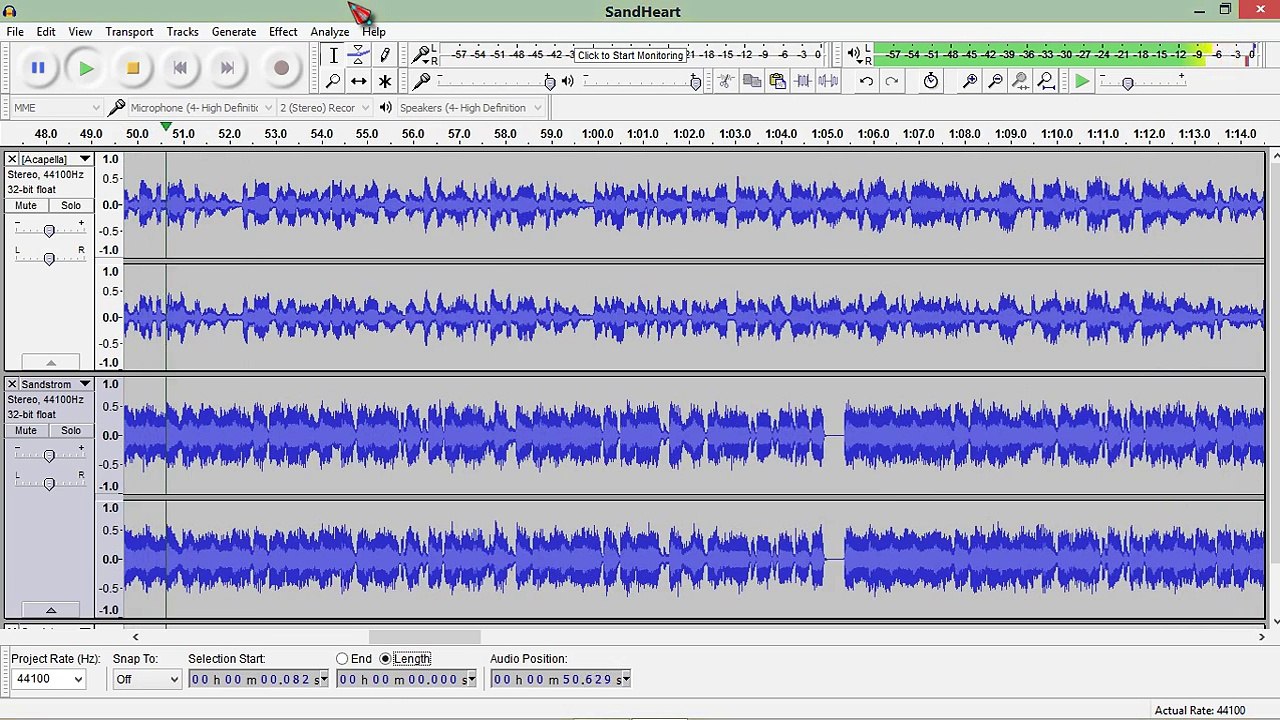Click the red Record button
Screen dimensions: 1280x720
click(281, 68)
